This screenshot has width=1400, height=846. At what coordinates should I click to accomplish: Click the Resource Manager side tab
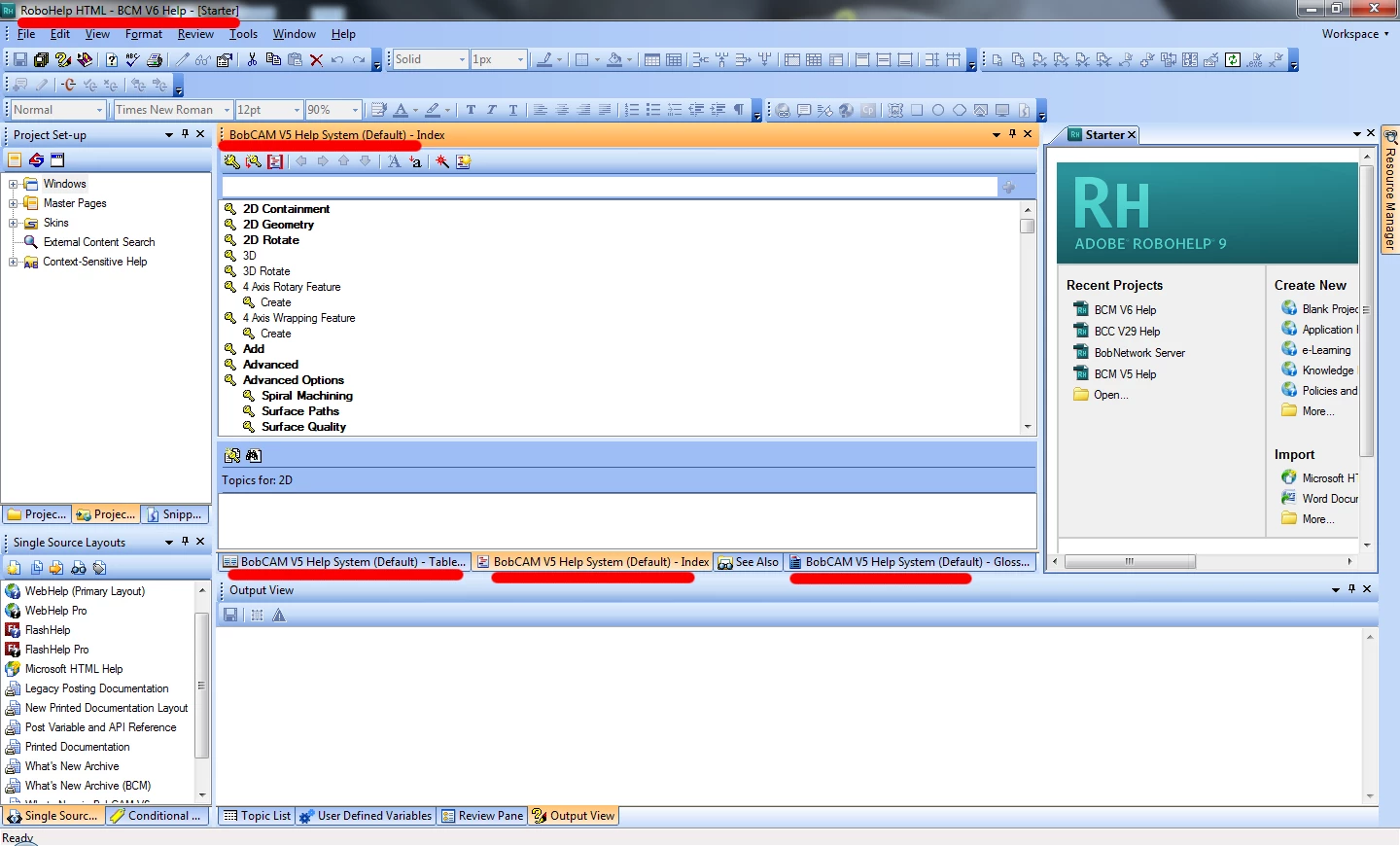pos(1390,192)
